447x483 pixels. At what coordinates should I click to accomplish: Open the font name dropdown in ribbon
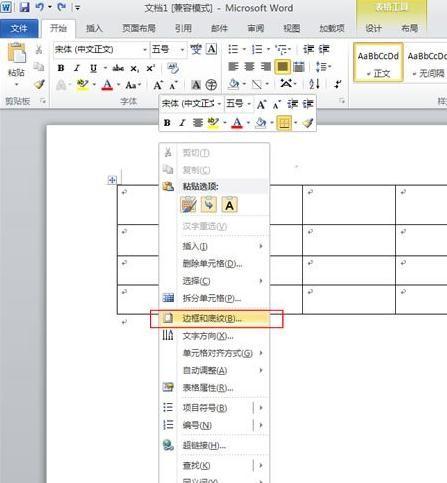(145, 50)
